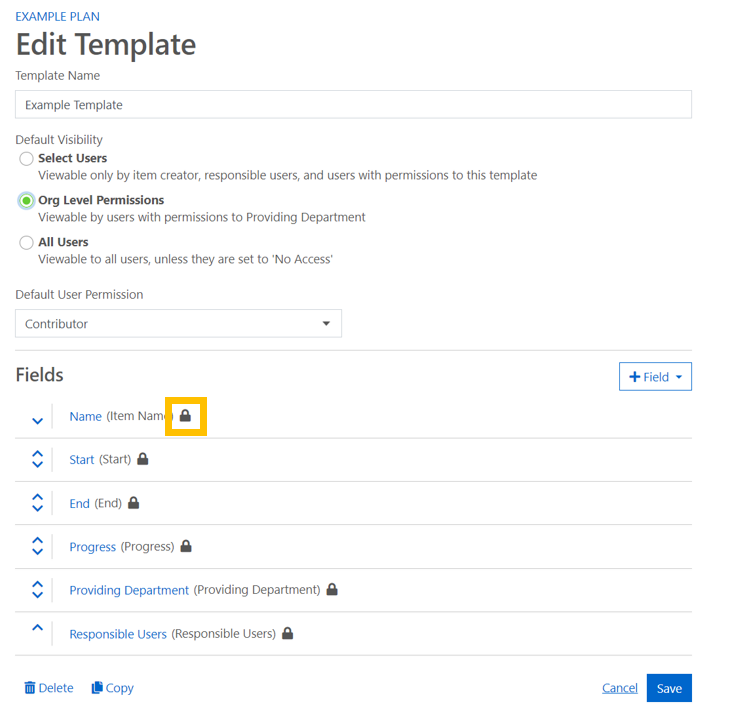The image size is (730, 726).
Task: Open the Default User Permission Contributor dropdown
Action: tap(178, 324)
